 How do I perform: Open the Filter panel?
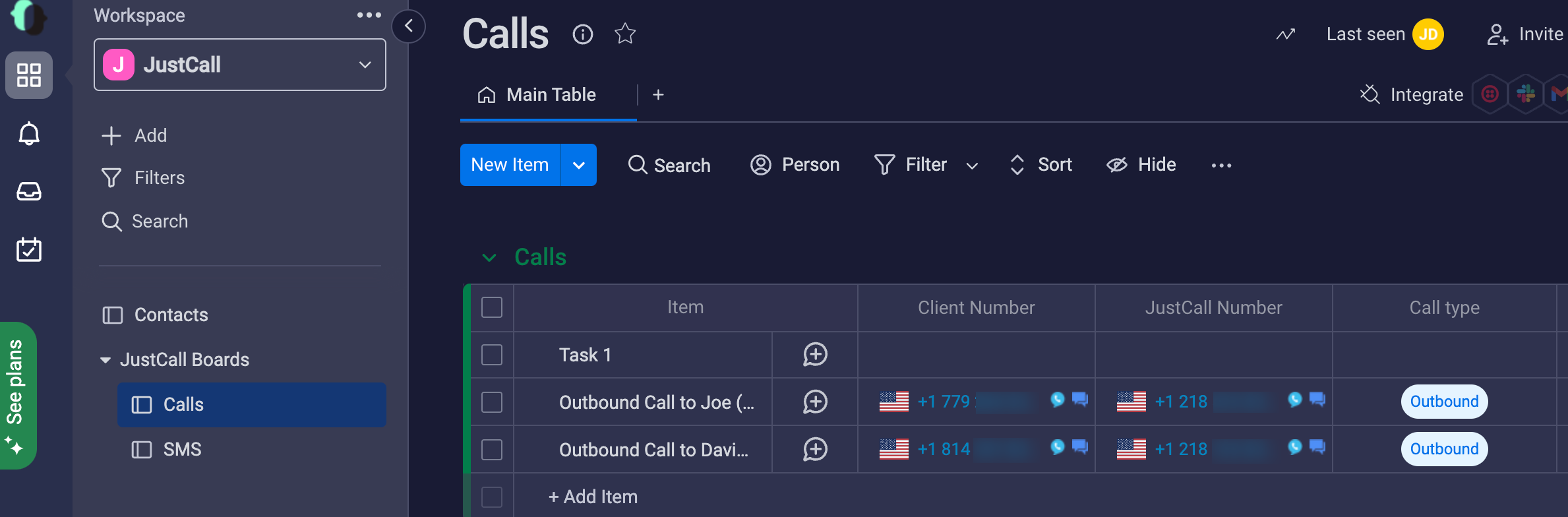point(911,165)
